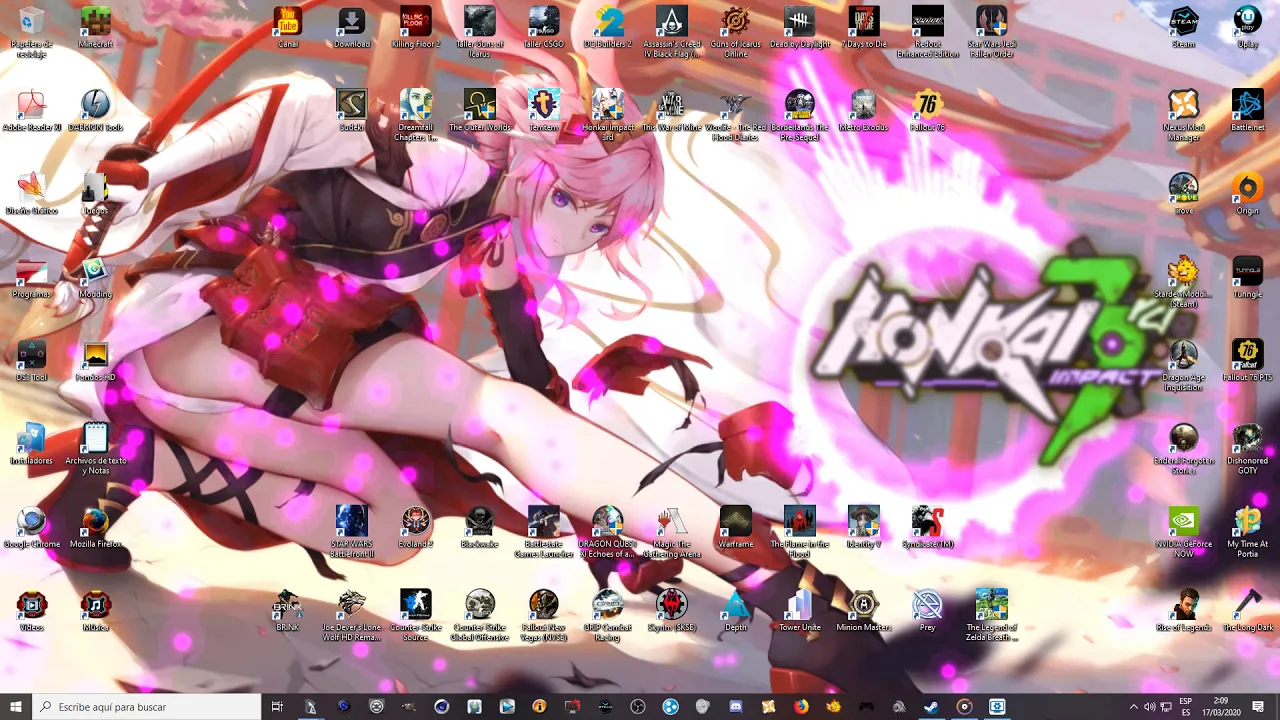1280x720 pixels.
Task: Open DAEMON Tools shortcut
Action: pos(96,110)
